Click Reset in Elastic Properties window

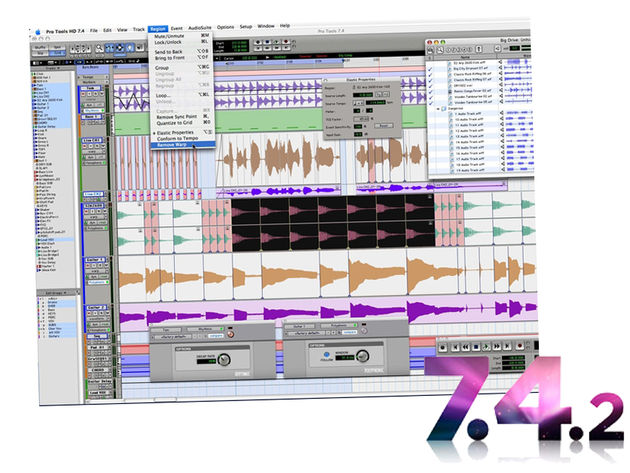tap(384, 125)
